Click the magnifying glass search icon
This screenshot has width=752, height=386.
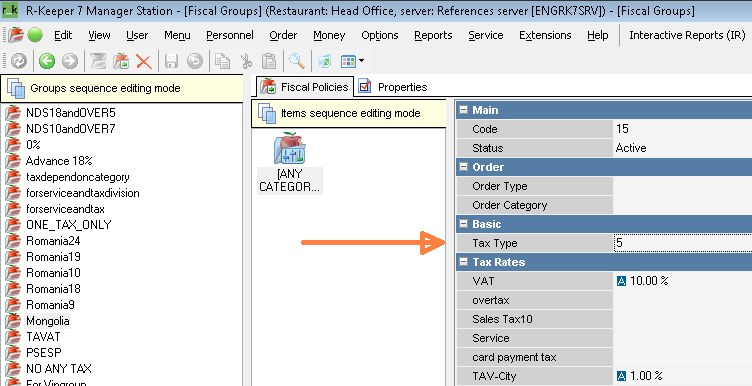click(x=297, y=61)
